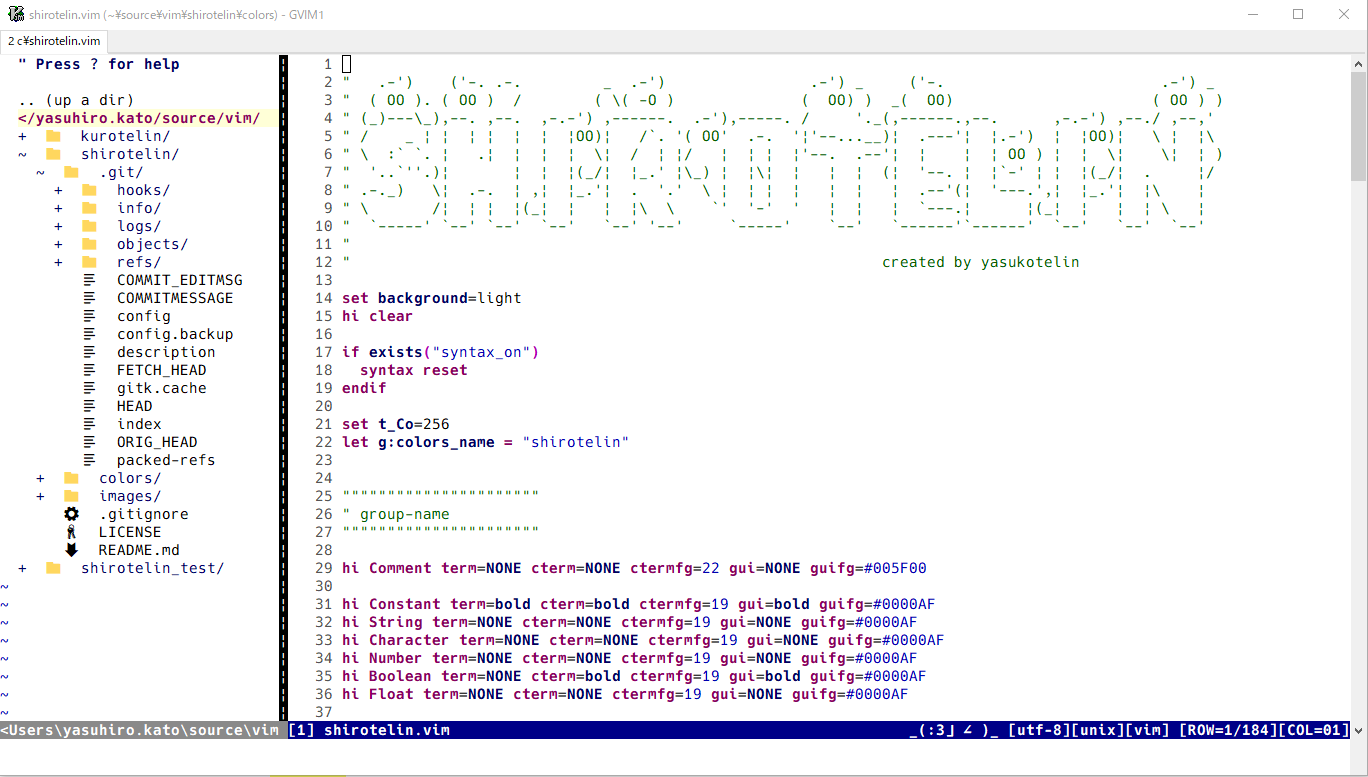
Task: Click the kurotelin folder icon
Action: tap(53, 136)
